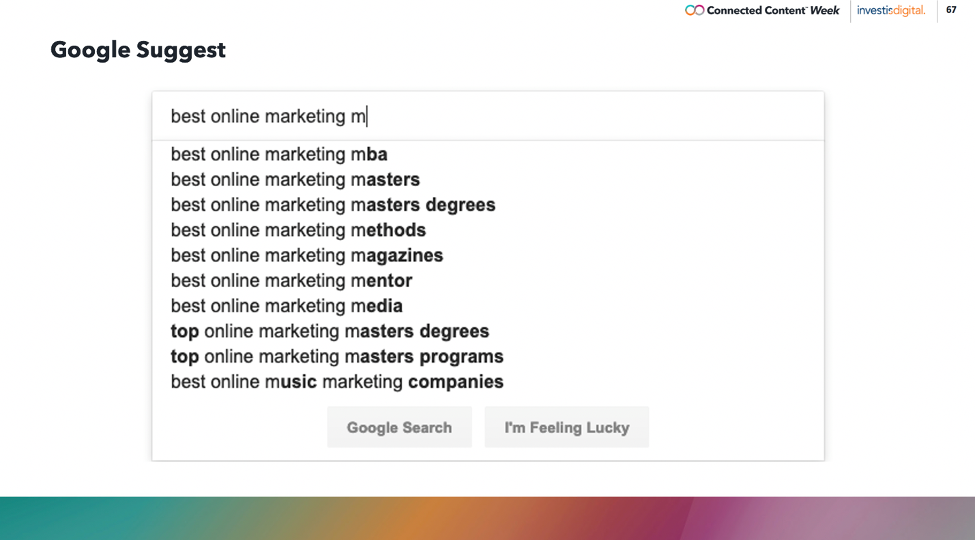Click the Google Suggest slide title
This screenshot has width=977, height=541.
point(138,49)
